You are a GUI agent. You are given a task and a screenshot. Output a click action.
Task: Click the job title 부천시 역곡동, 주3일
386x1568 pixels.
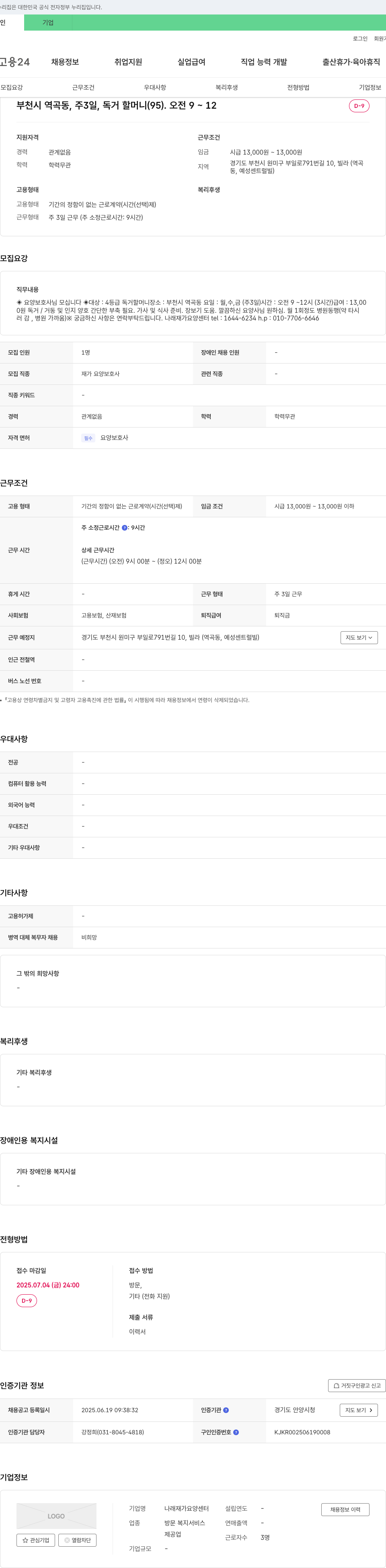pos(117,105)
